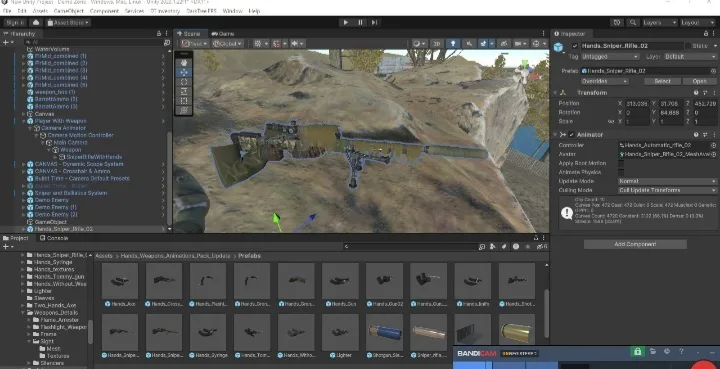Expand Canvas in Hierarchy
The image size is (720, 369).
[24, 114]
